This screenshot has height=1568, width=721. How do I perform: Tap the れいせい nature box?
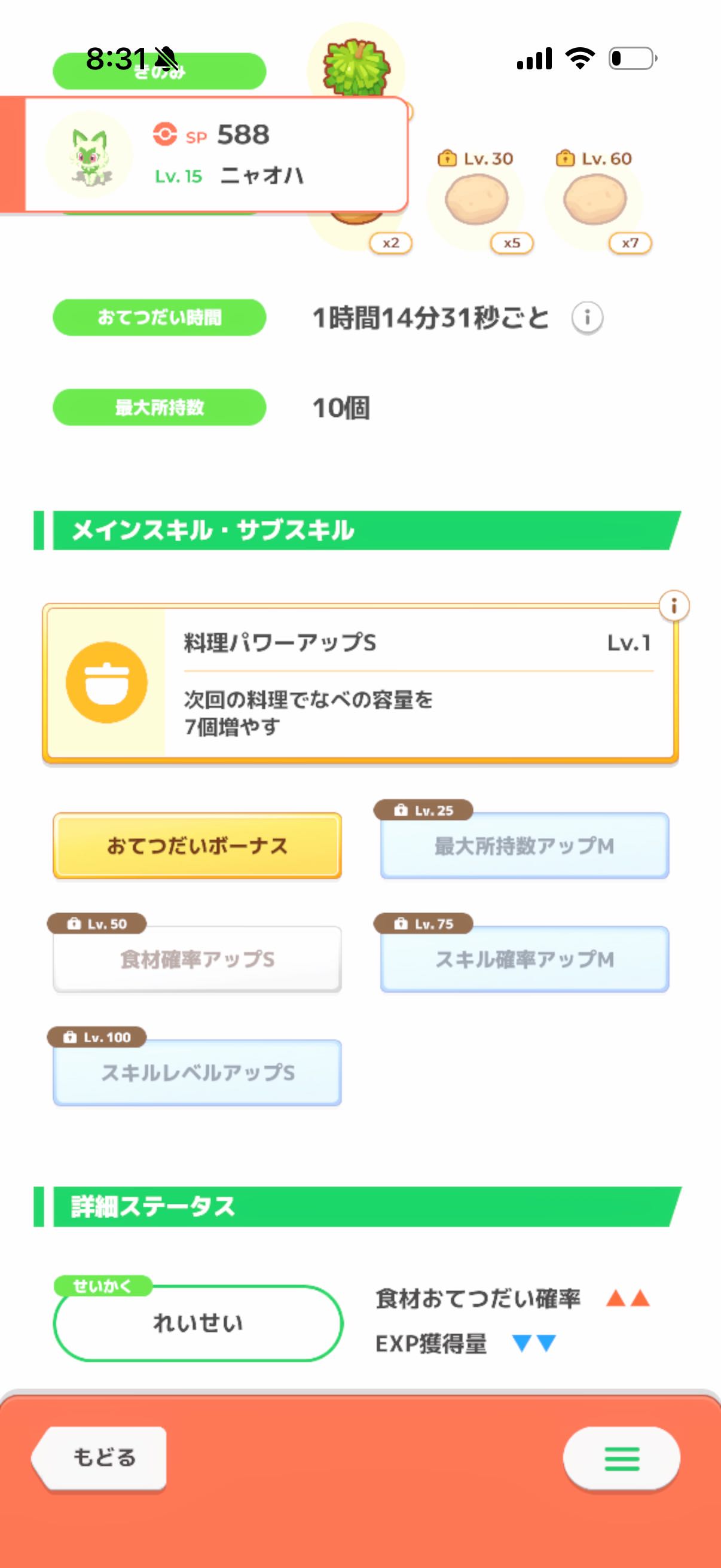pyautogui.click(x=198, y=1323)
